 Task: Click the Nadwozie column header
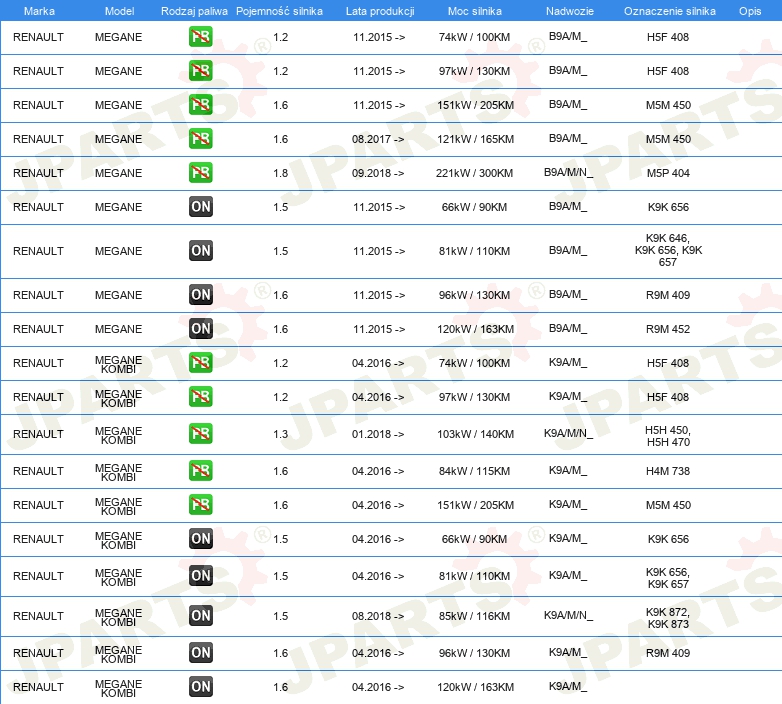(570, 11)
